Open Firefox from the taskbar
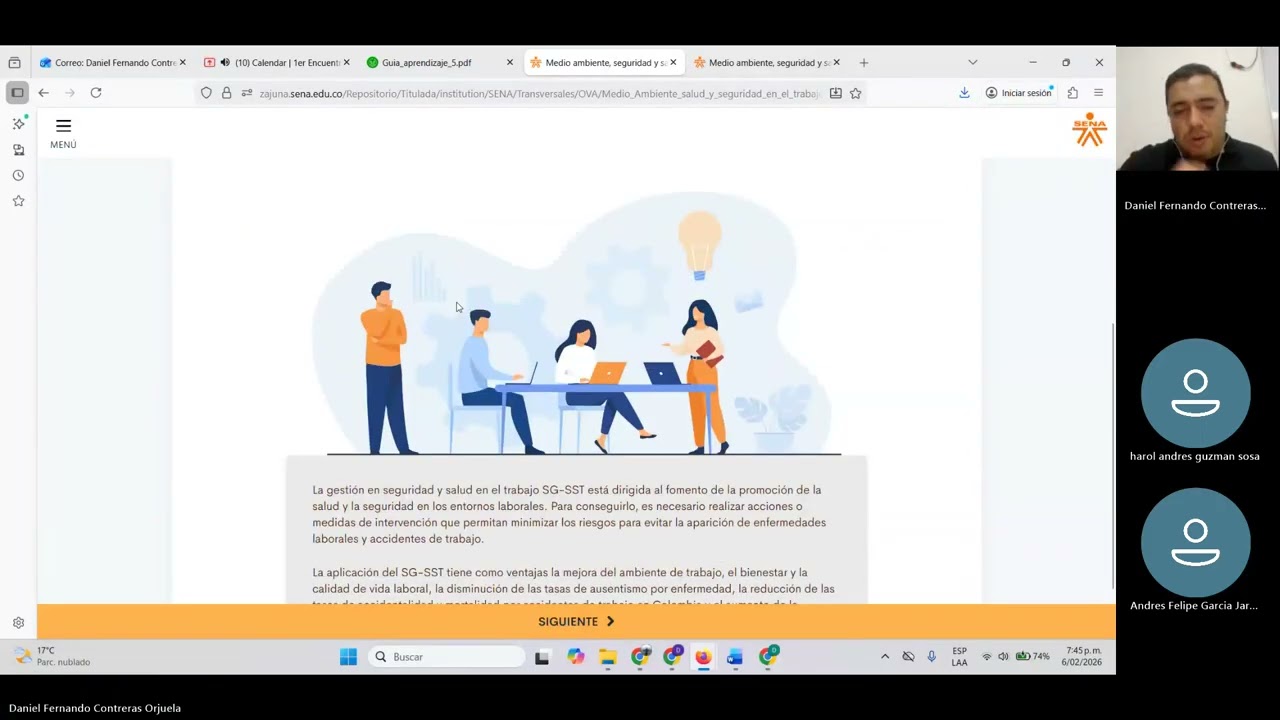The height and width of the screenshot is (720, 1280). click(x=703, y=657)
